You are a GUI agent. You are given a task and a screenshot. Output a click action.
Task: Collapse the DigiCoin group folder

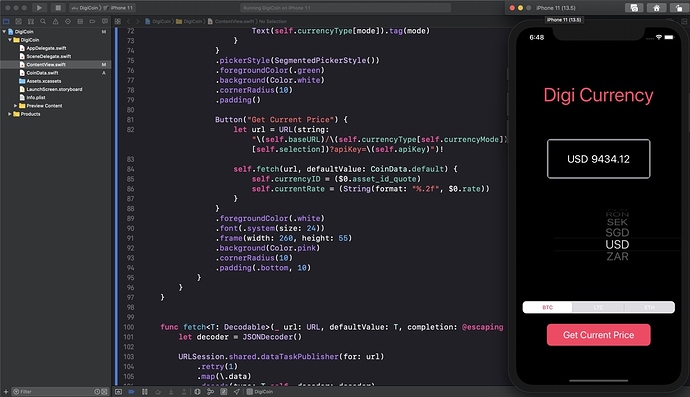pos(10,40)
